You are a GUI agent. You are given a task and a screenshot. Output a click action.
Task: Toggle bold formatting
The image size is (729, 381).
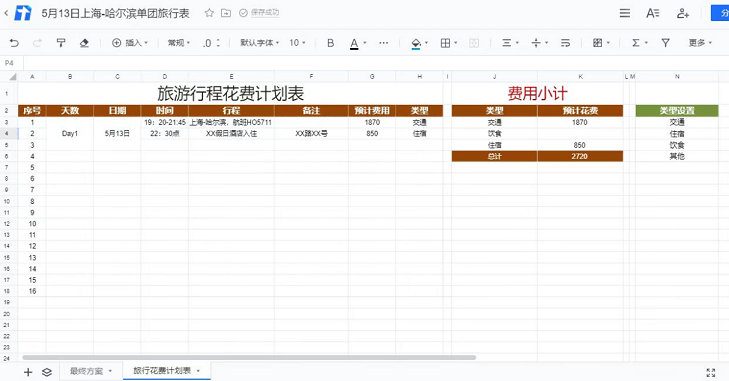331,43
